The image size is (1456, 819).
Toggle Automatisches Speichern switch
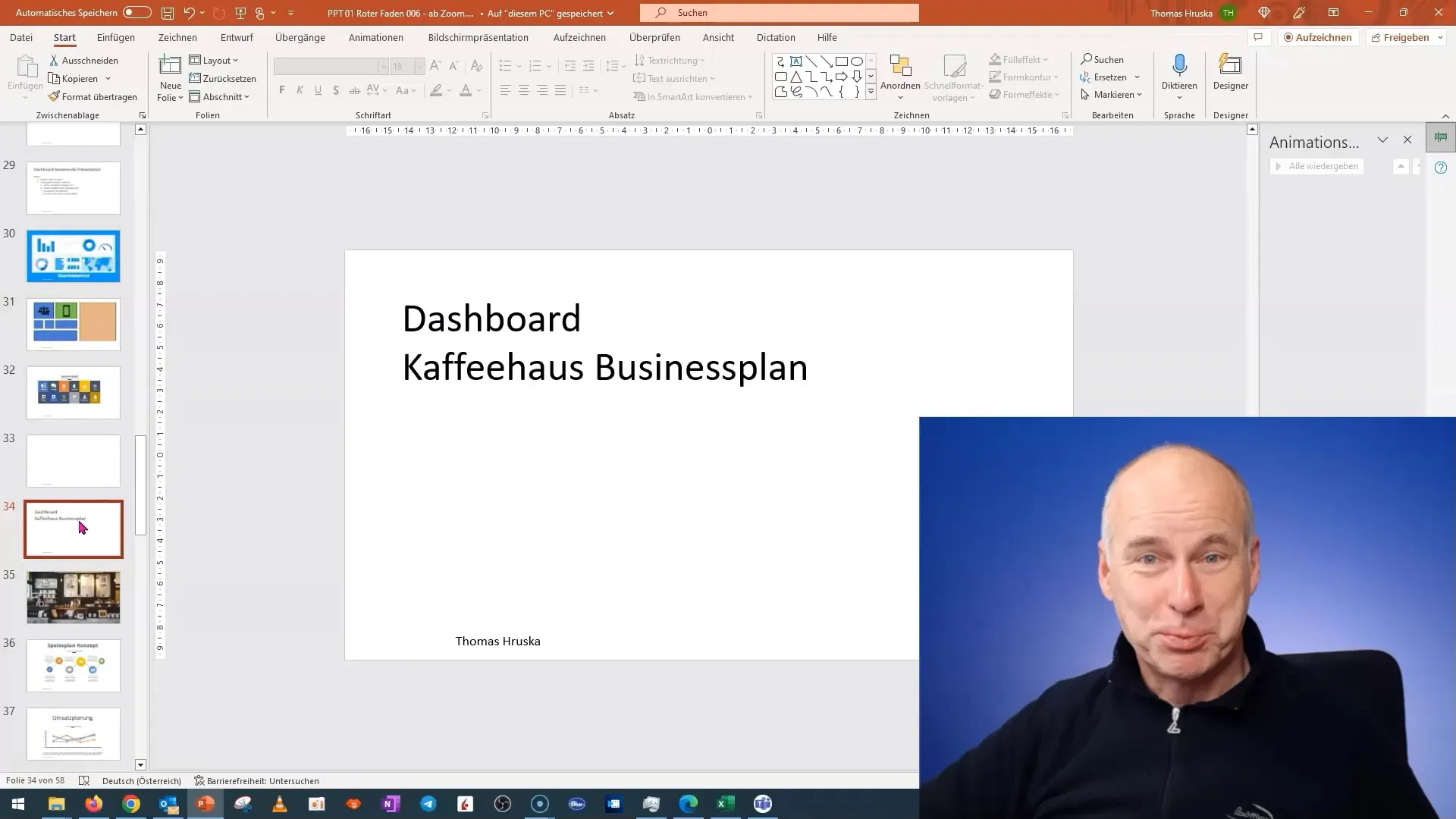click(x=137, y=13)
